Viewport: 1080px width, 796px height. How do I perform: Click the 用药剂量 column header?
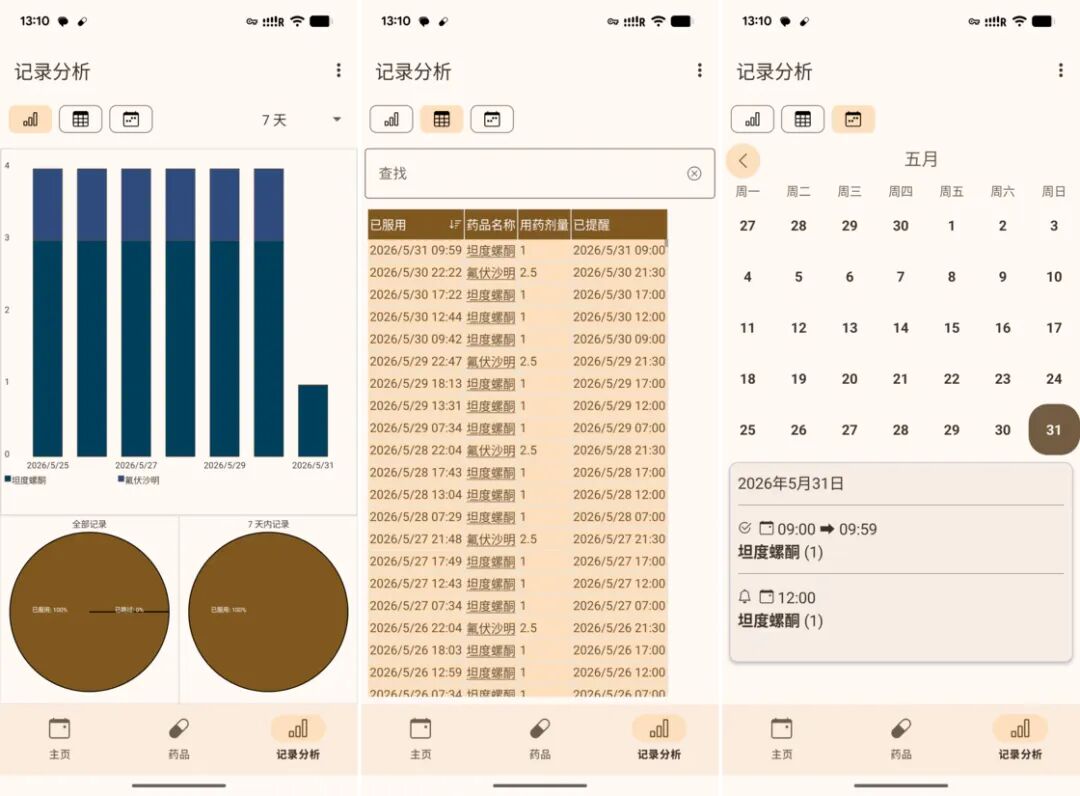click(x=544, y=224)
